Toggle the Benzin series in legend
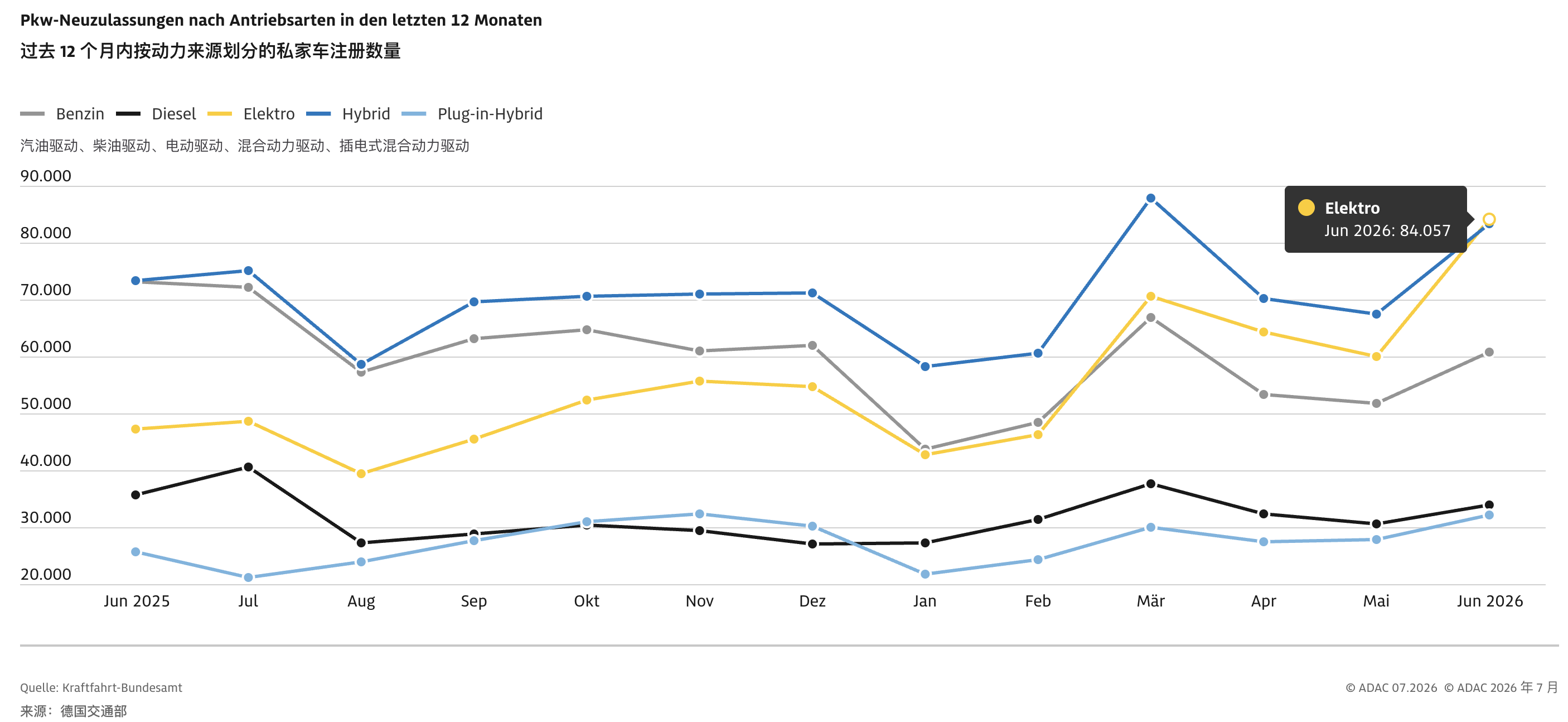This screenshot has height=722, width=1568. [62, 114]
